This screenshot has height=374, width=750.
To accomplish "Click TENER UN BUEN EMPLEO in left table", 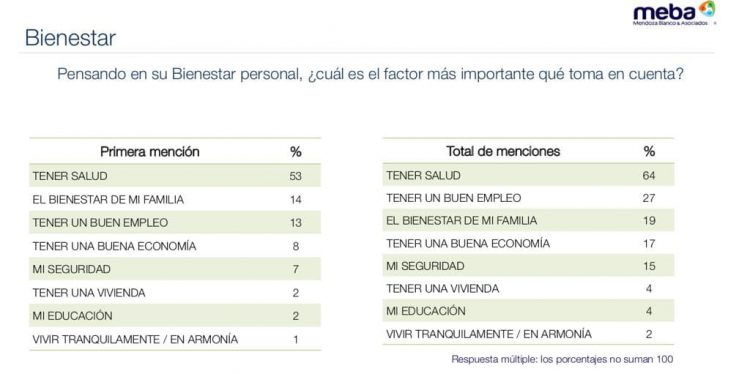I will tap(100, 223).
